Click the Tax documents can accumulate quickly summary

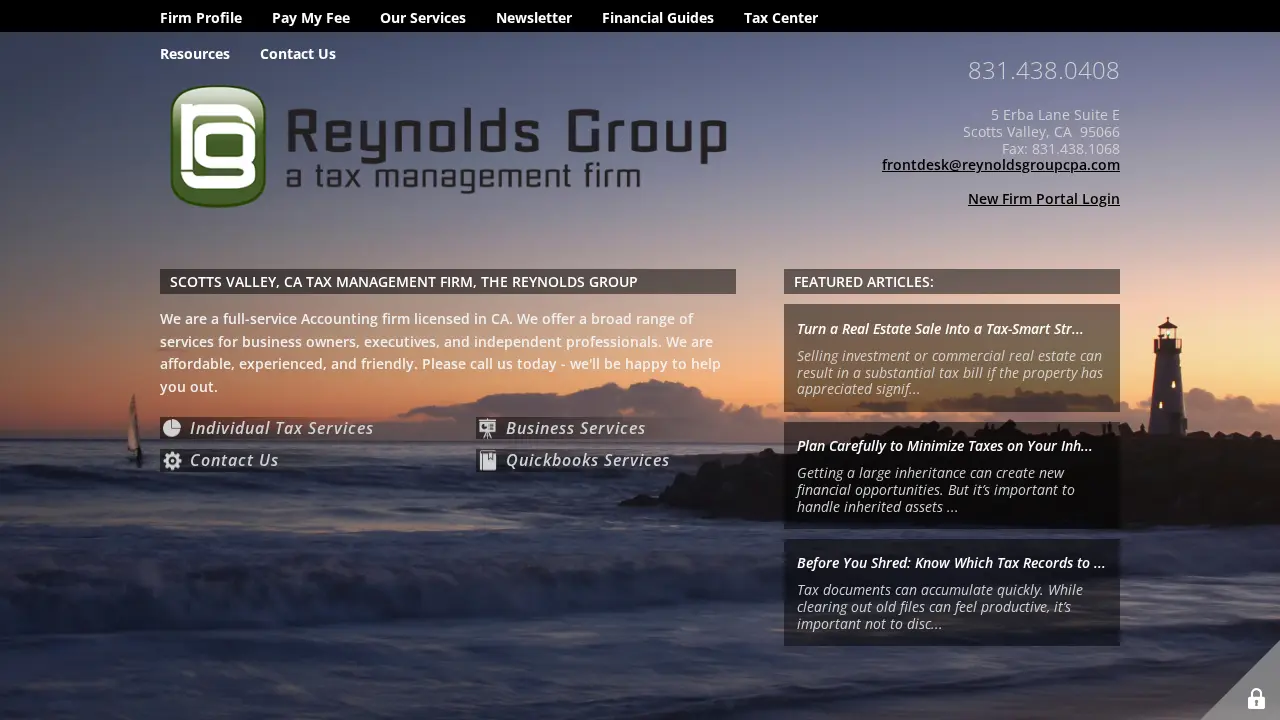tap(940, 607)
